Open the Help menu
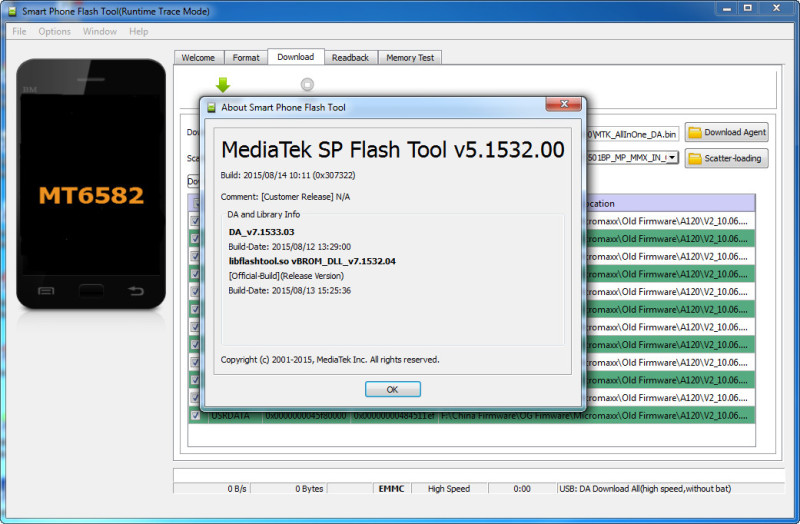Viewport: 800px width, 524px height. point(139,32)
